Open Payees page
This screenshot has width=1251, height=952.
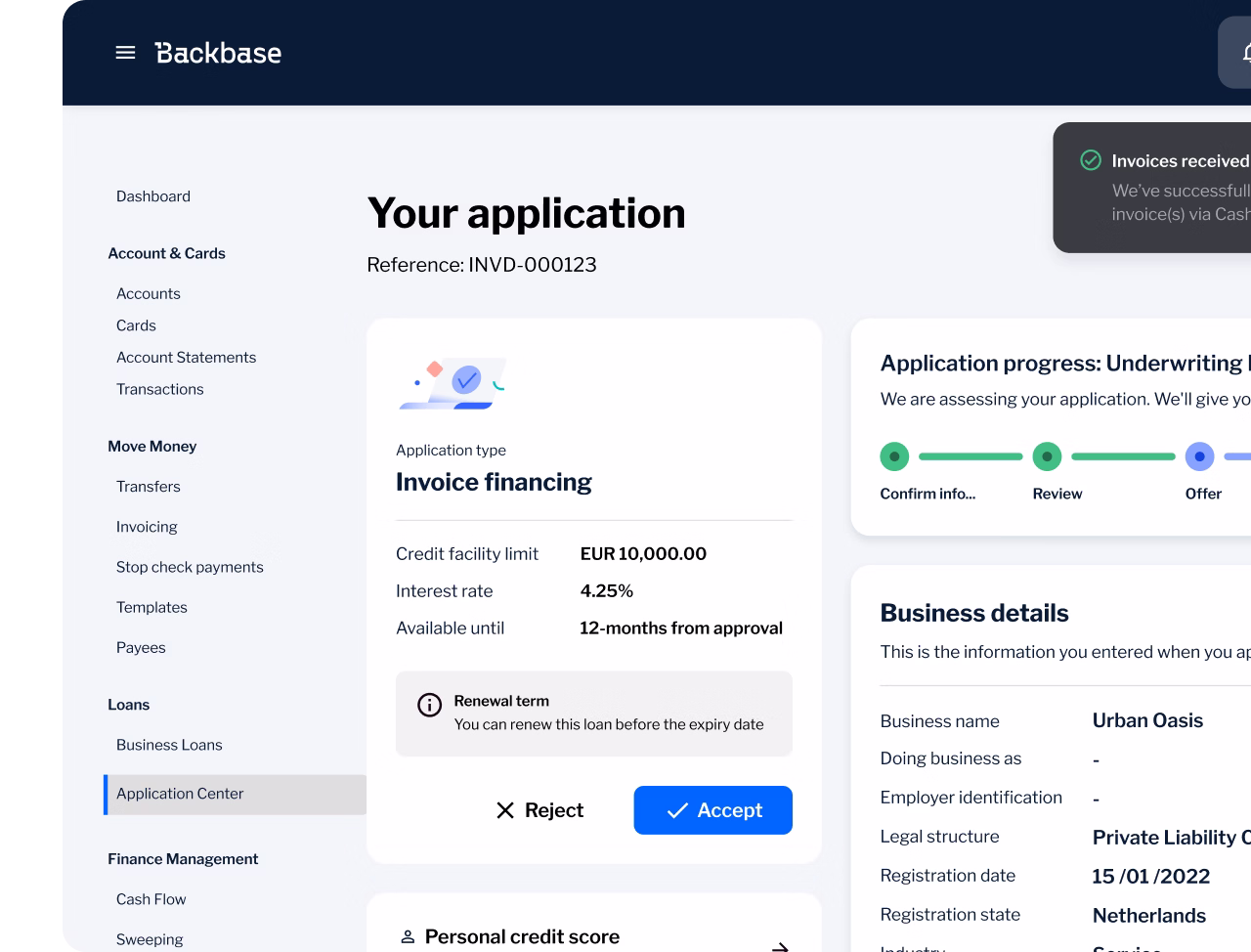point(141,647)
